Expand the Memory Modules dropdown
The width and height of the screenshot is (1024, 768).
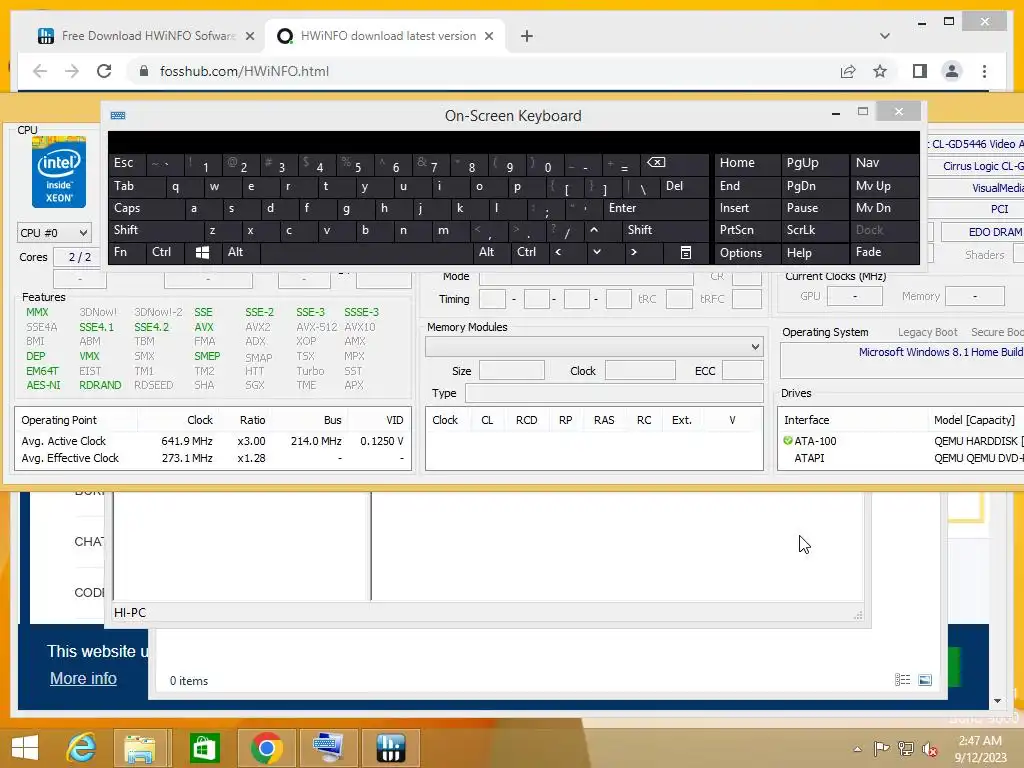(x=594, y=347)
